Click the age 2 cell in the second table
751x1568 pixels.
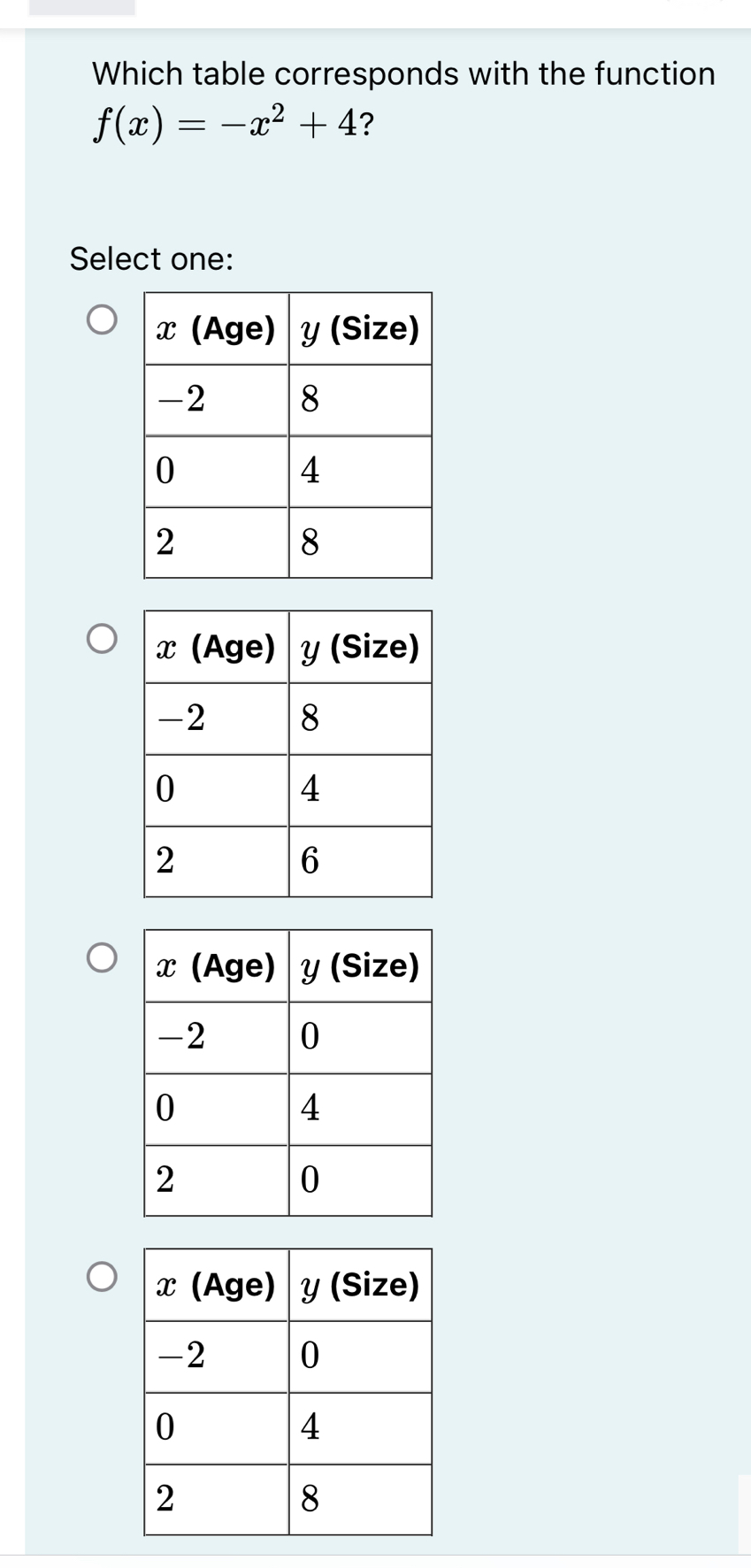coord(216,861)
